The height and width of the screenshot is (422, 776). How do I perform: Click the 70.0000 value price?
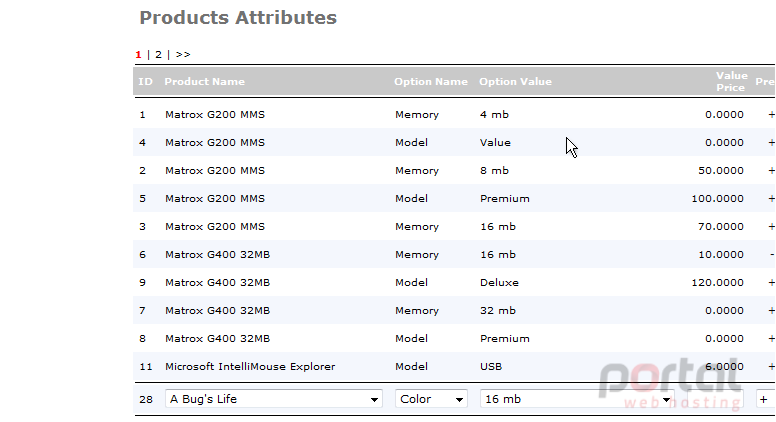pyautogui.click(x=721, y=227)
